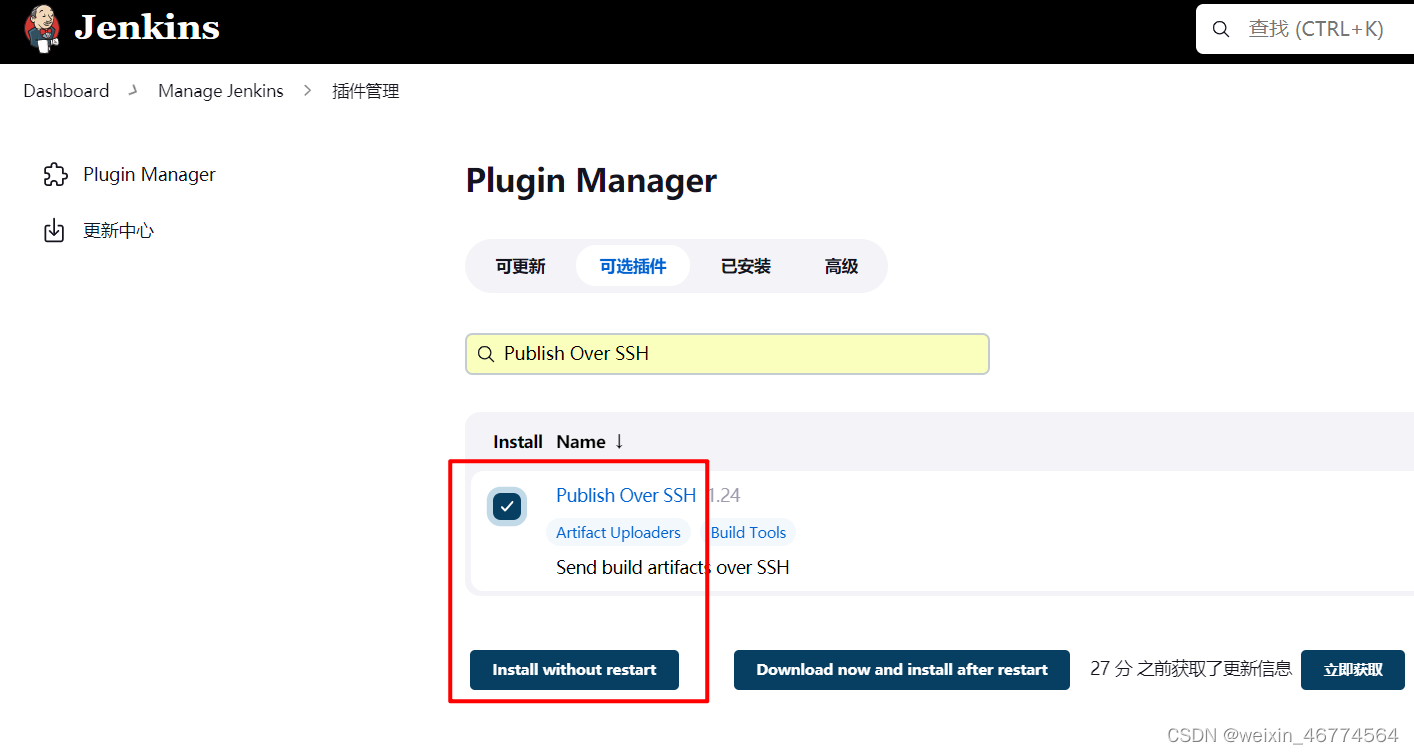Click the Plugin Manager page heading
Screen dimensions: 1414x754
point(591,181)
